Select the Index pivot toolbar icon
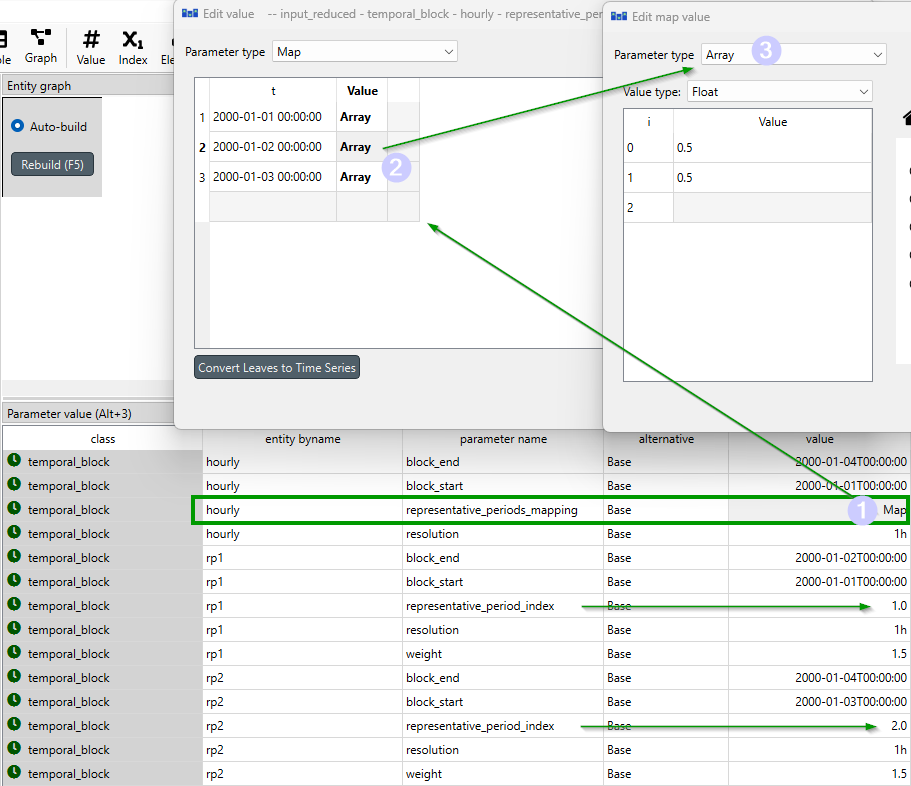Image resolution: width=911 pixels, height=786 pixels. (133, 45)
